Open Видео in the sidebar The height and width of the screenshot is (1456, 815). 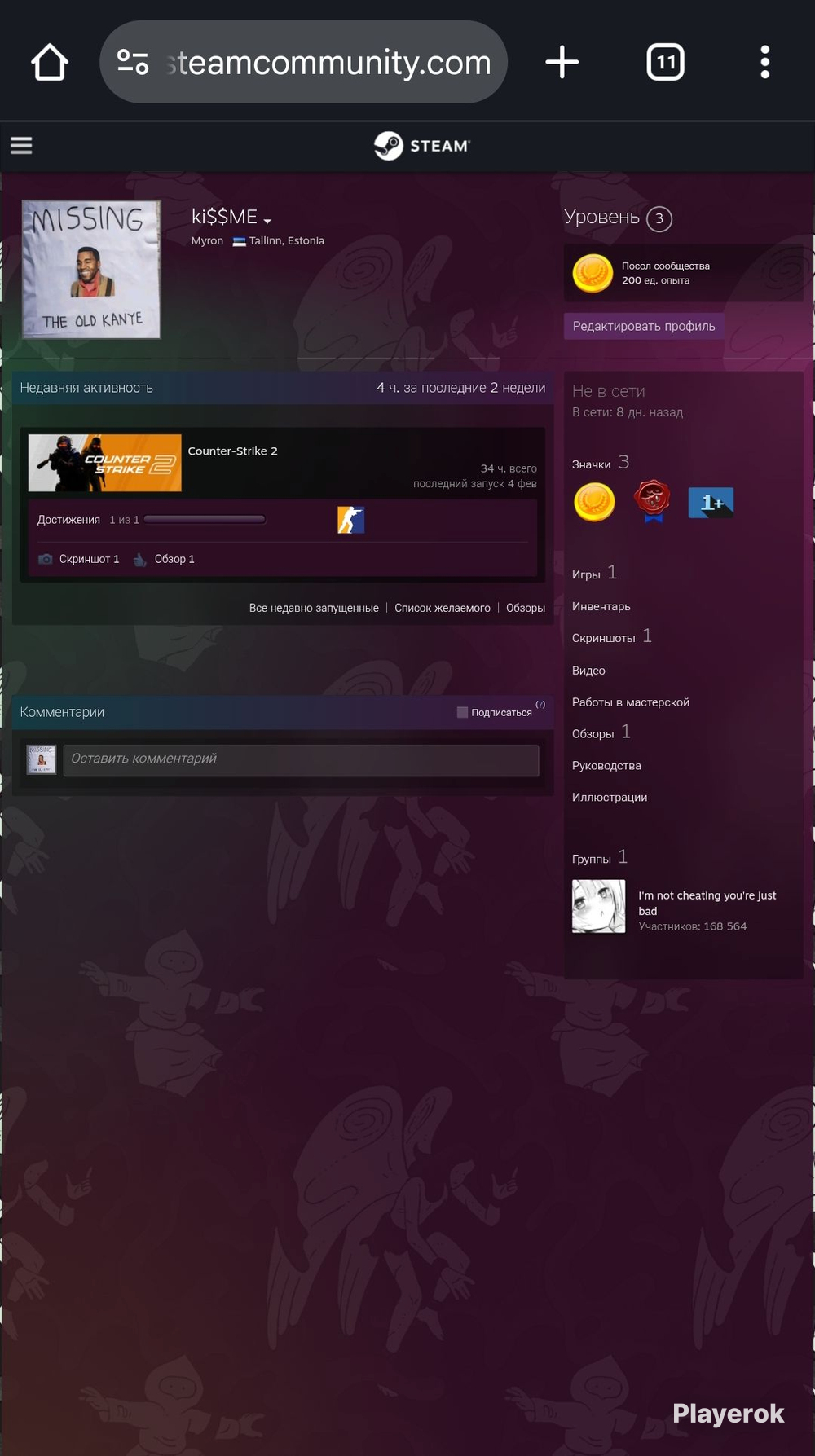click(x=588, y=671)
